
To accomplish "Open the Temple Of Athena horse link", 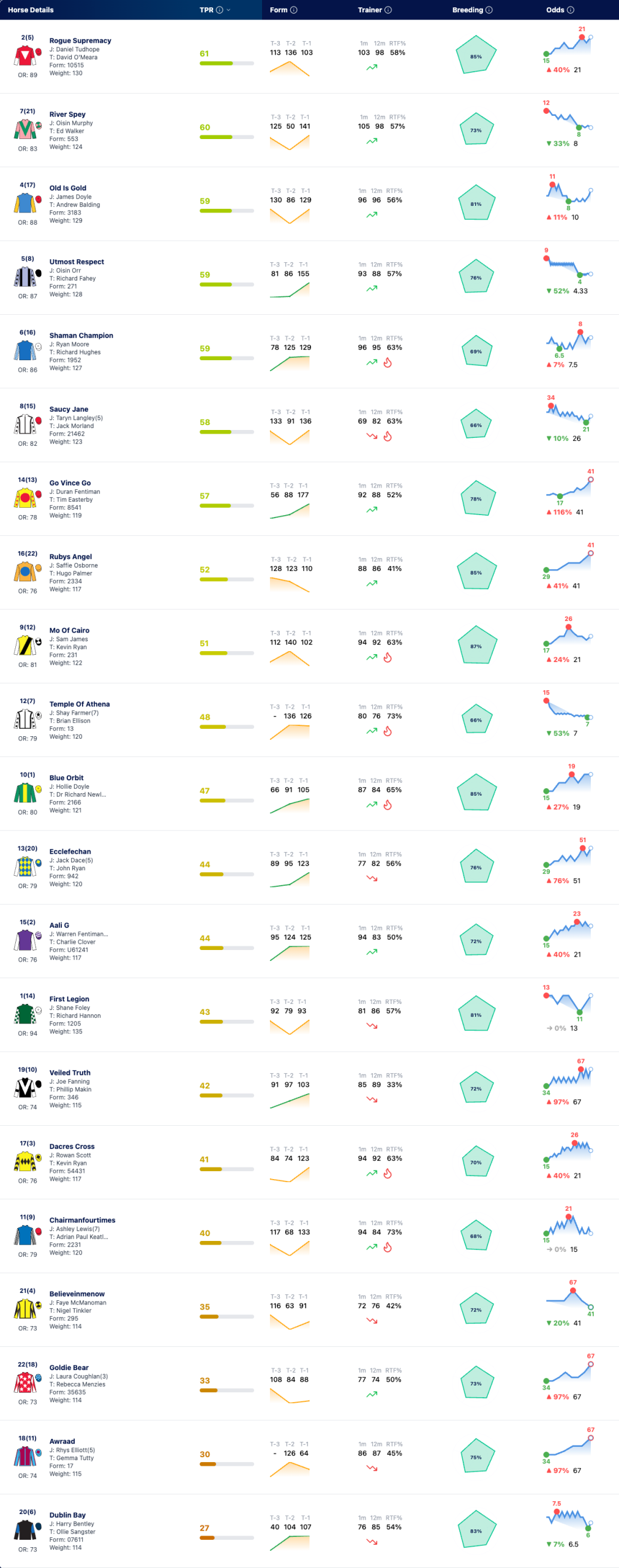I will [x=80, y=704].
